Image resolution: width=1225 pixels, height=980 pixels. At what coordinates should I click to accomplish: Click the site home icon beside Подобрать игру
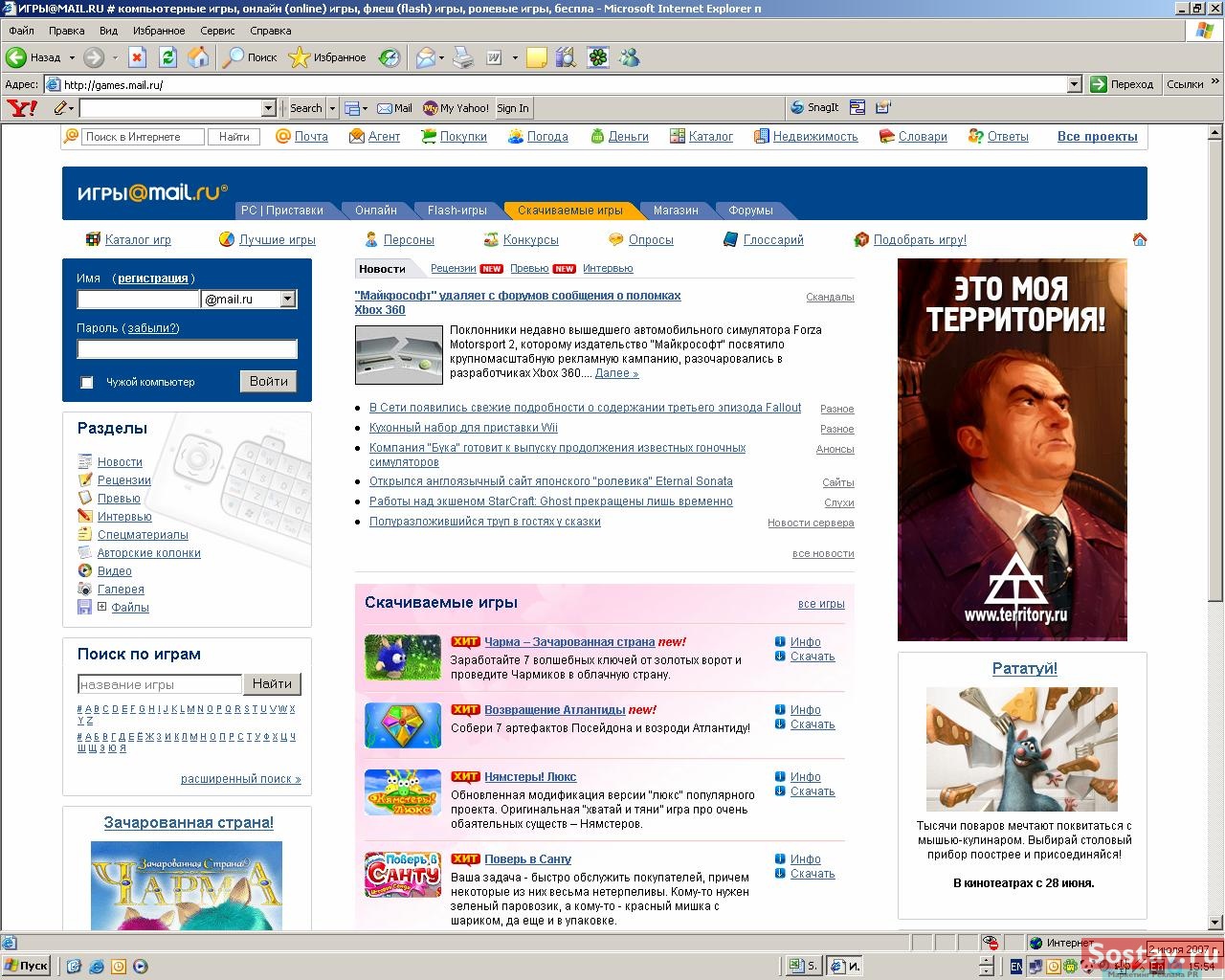(1139, 239)
